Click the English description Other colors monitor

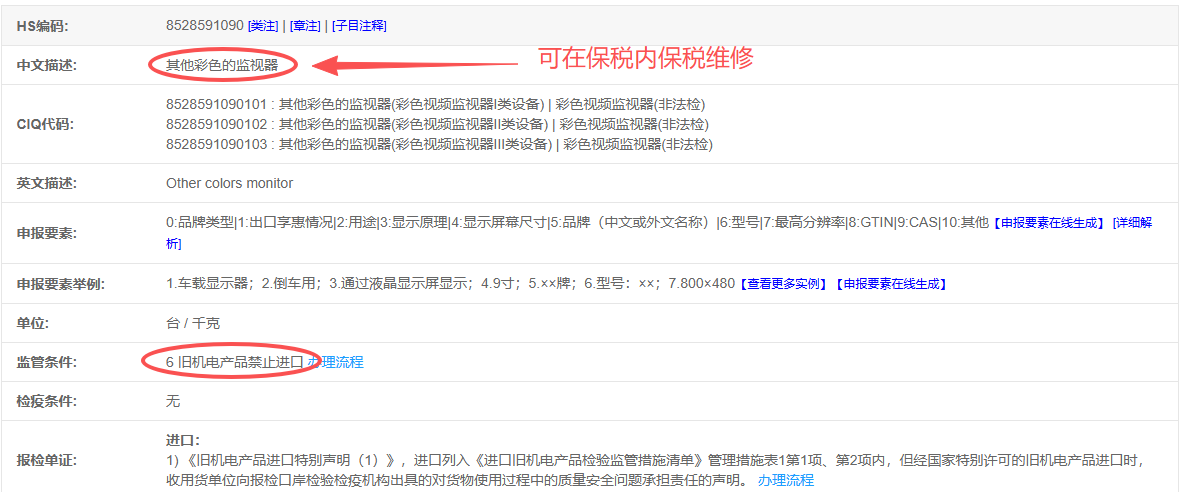pos(229,184)
